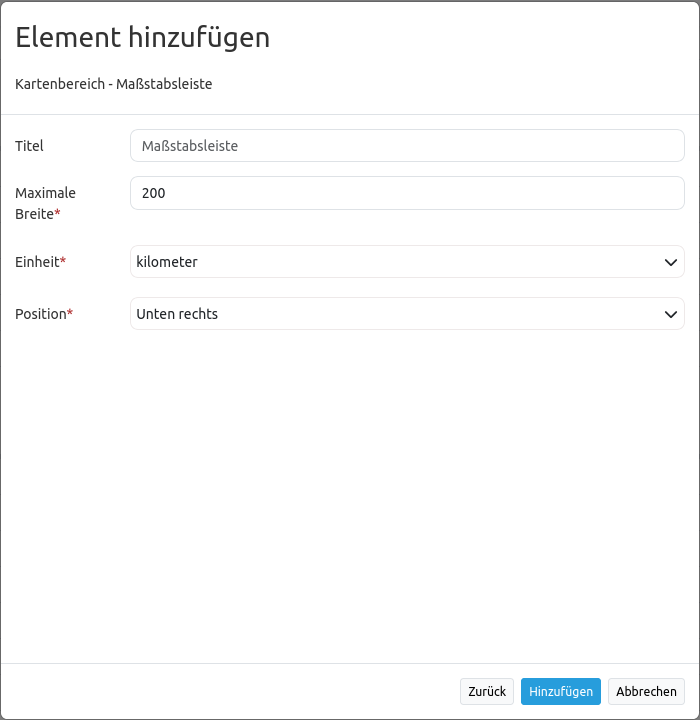The image size is (700, 720).
Task: Click on the value 200 in width field
Action: pos(153,193)
